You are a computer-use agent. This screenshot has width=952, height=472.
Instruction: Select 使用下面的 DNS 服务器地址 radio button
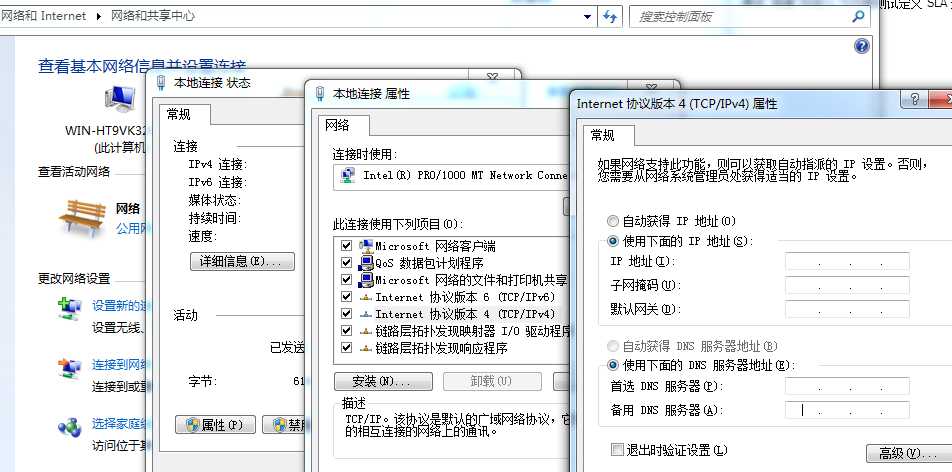pyautogui.click(x=613, y=365)
